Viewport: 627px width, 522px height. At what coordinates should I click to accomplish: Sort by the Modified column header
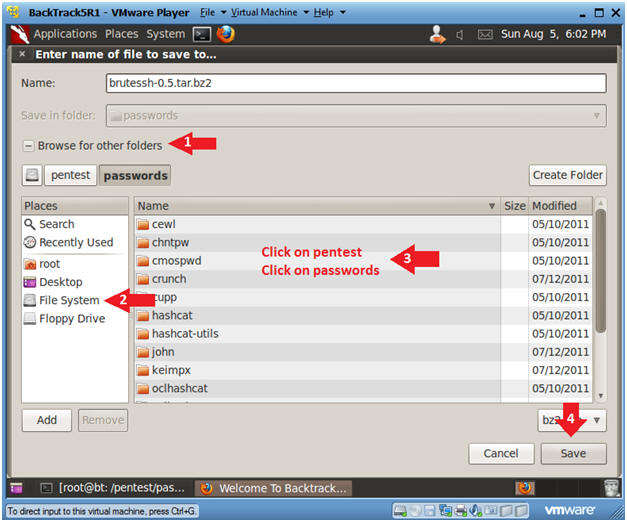click(560, 206)
